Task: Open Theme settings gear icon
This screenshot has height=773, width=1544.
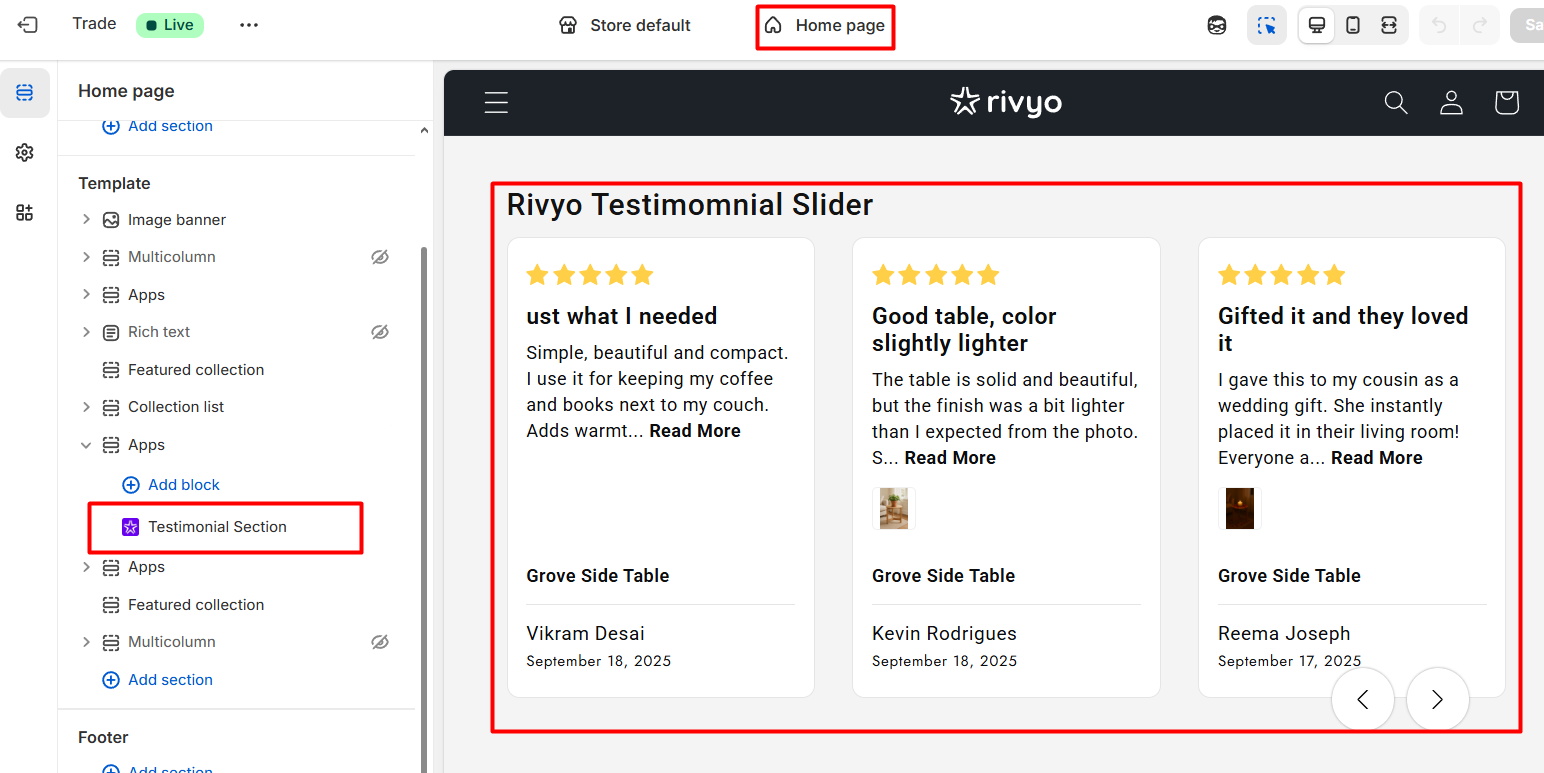Action: [x=25, y=152]
